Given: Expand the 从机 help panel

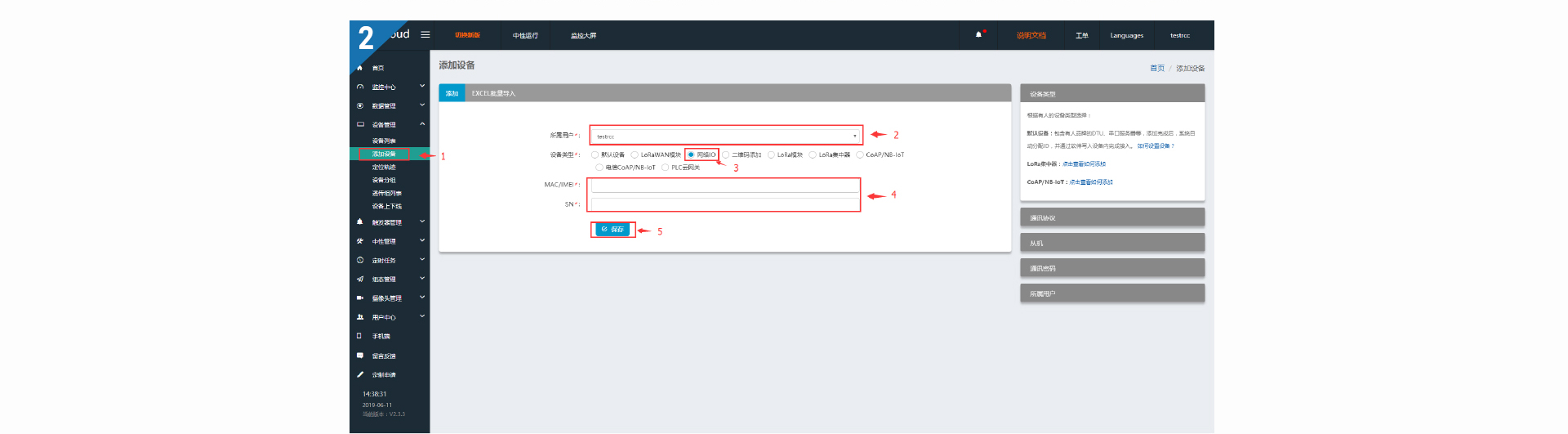Looking at the screenshot, I should [1112, 243].
